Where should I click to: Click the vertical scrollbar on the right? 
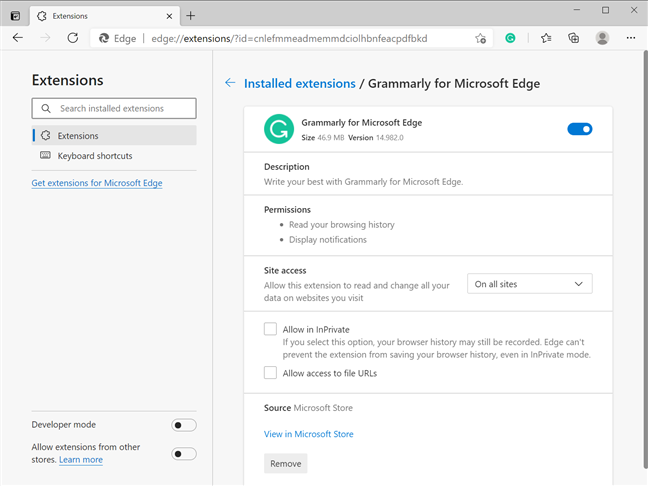point(645,259)
